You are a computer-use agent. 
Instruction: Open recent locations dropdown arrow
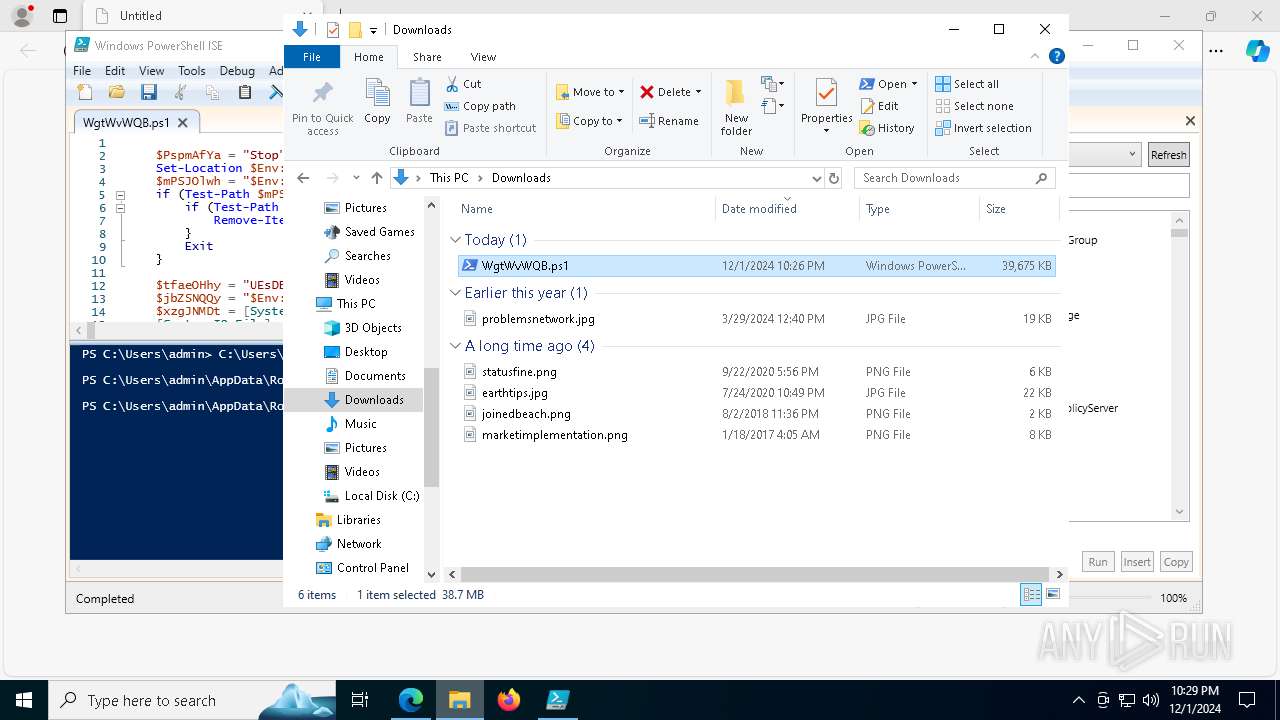point(355,178)
